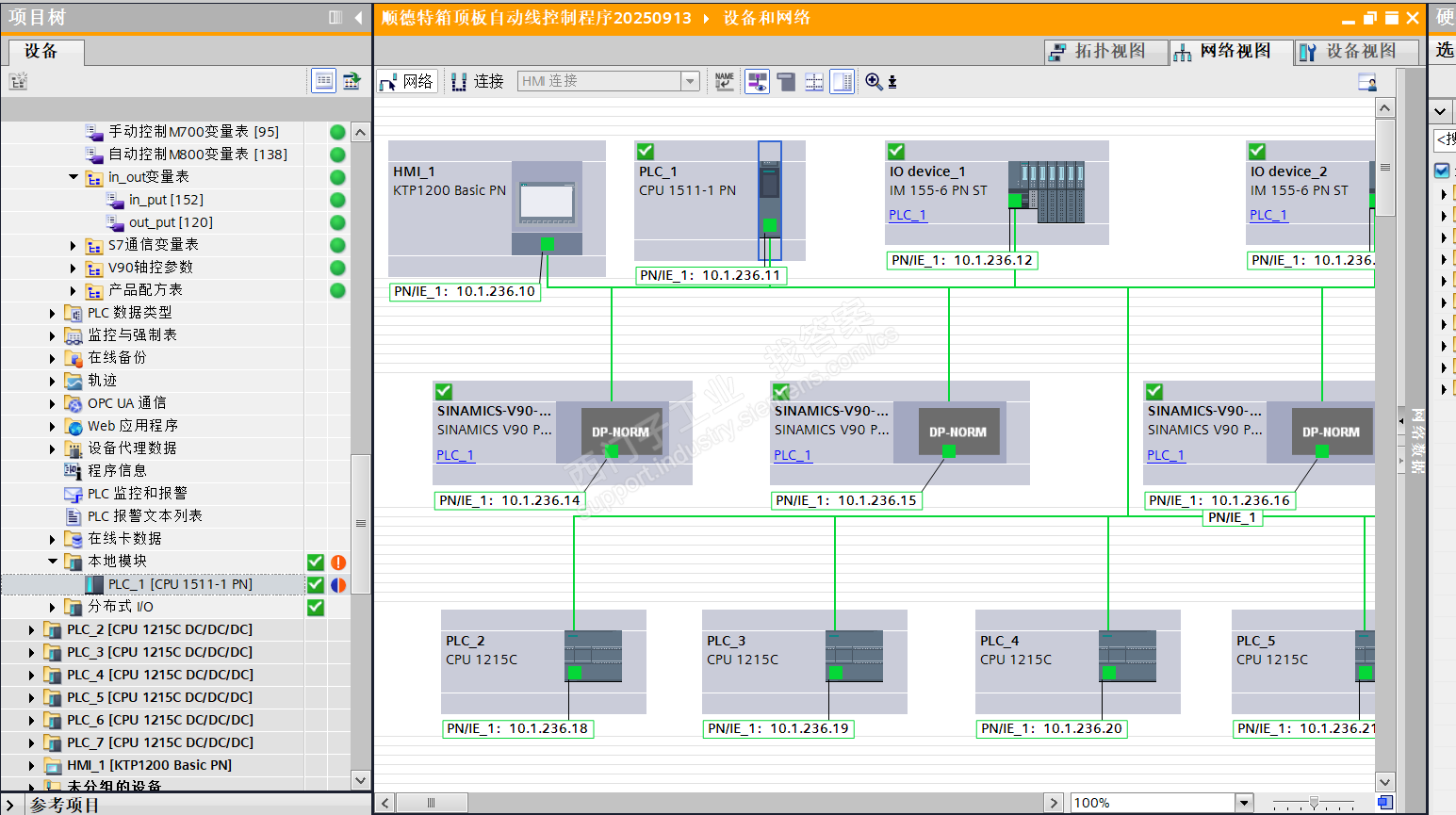The image size is (1456, 815).
Task: Click the blue-orange circle icon on PLC_1 row
Action: point(338,585)
